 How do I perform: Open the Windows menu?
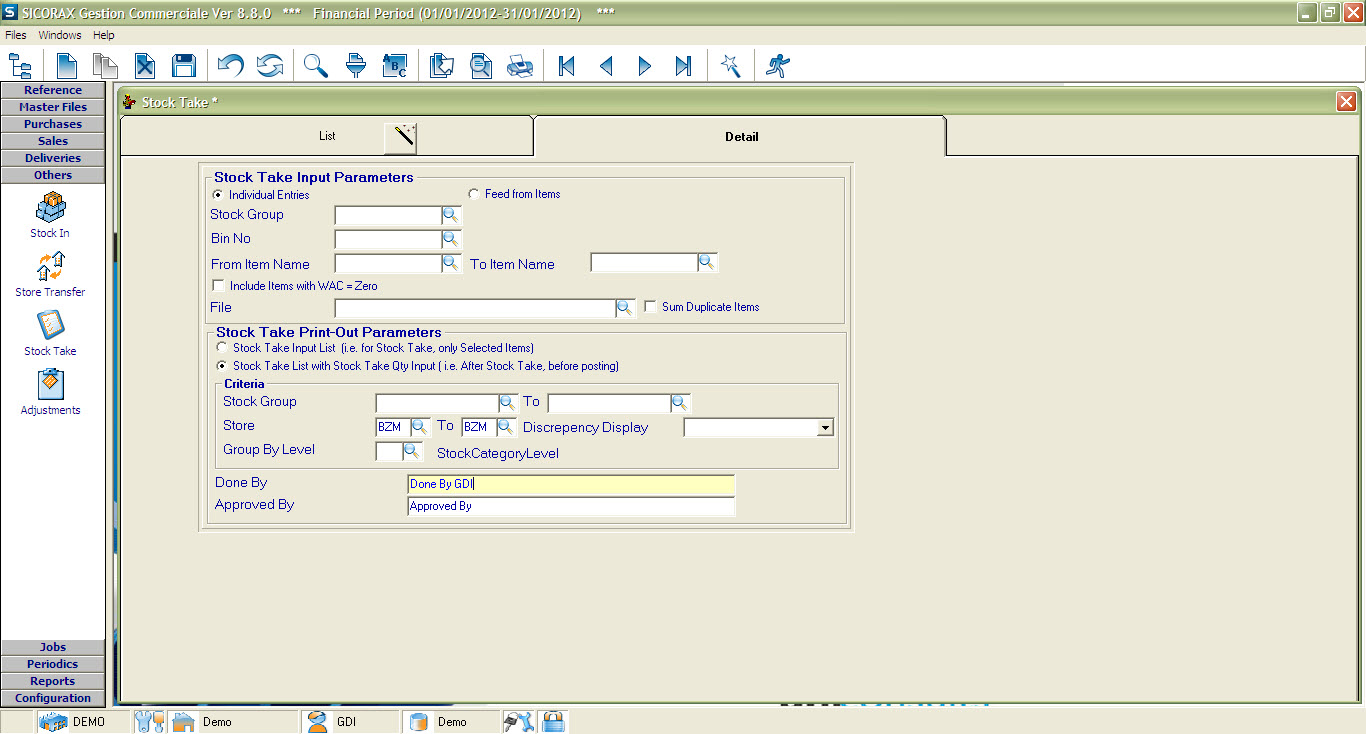point(60,35)
